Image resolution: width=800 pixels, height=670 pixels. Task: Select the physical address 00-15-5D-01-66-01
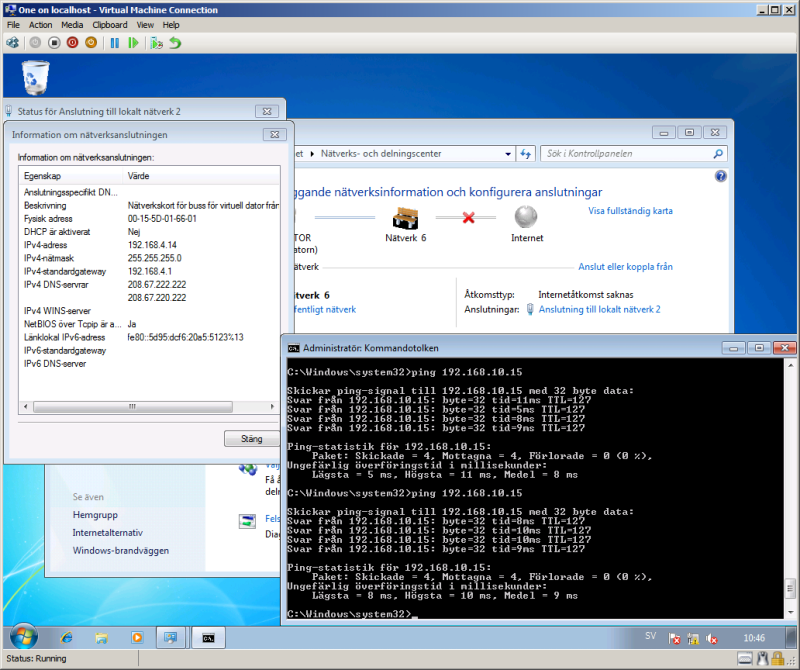coord(162,218)
